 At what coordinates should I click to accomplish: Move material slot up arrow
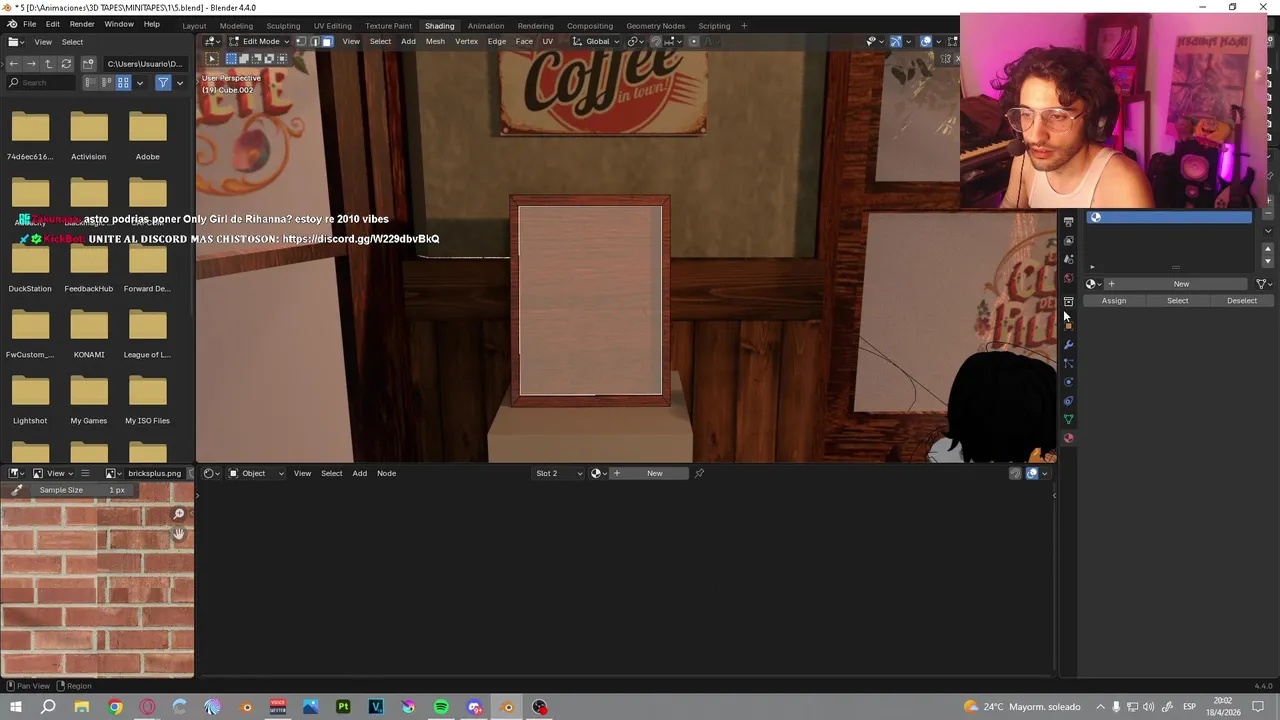tap(1268, 251)
